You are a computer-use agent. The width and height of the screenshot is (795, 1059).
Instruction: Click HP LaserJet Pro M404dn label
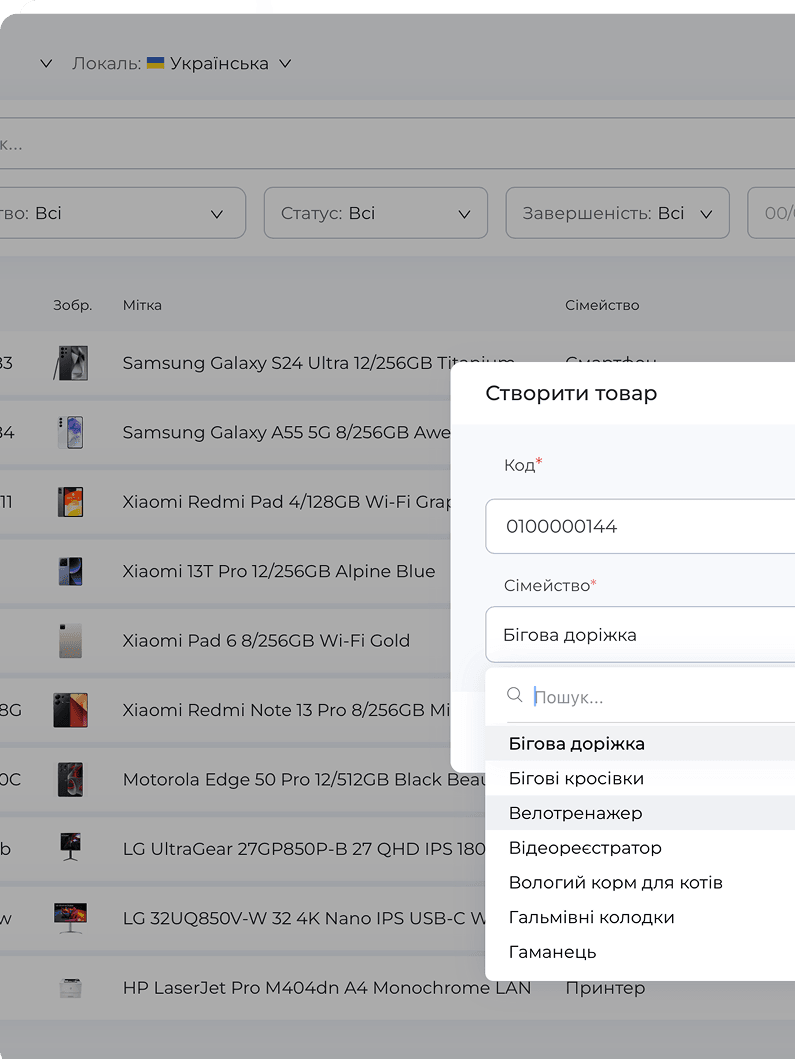(x=327, y=988)
